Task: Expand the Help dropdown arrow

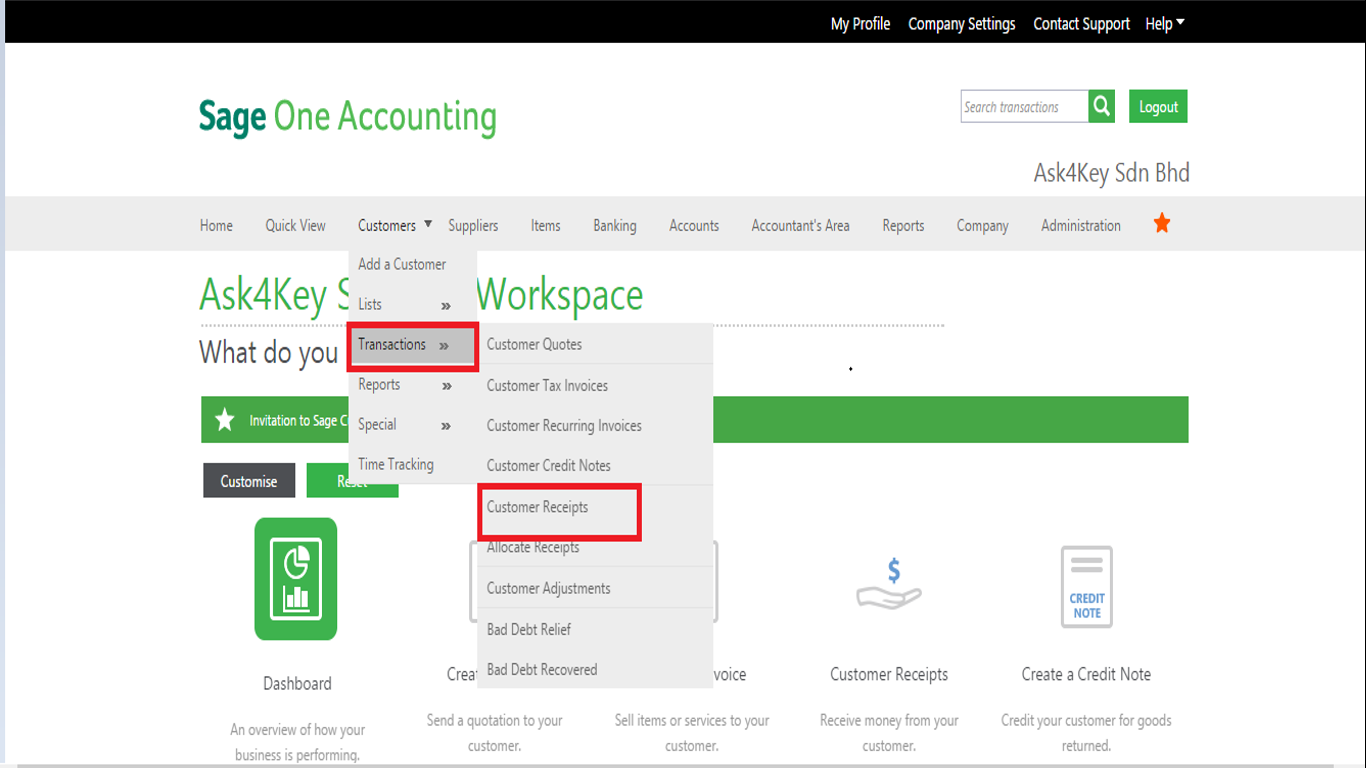Action: [1180, 22]
